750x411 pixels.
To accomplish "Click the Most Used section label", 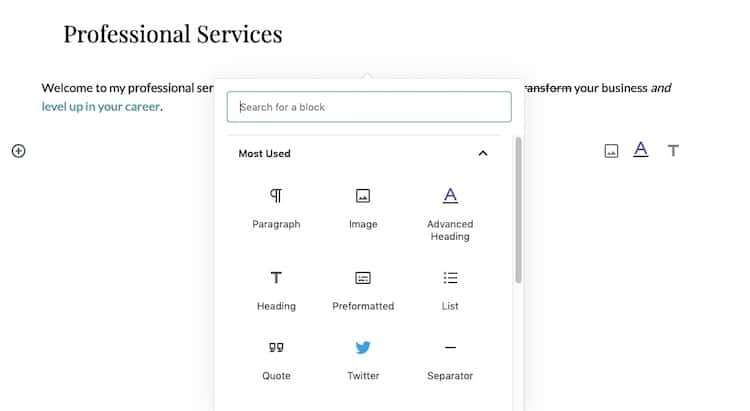I will pyautogui.click(x=265, y=154).
